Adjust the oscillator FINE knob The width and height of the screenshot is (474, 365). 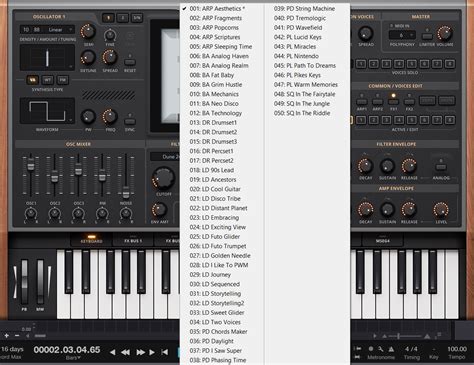[x=110, y=35]
